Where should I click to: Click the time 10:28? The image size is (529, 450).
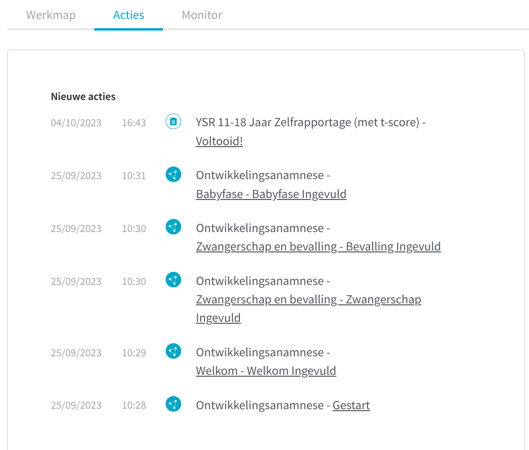tap(134, 405)
